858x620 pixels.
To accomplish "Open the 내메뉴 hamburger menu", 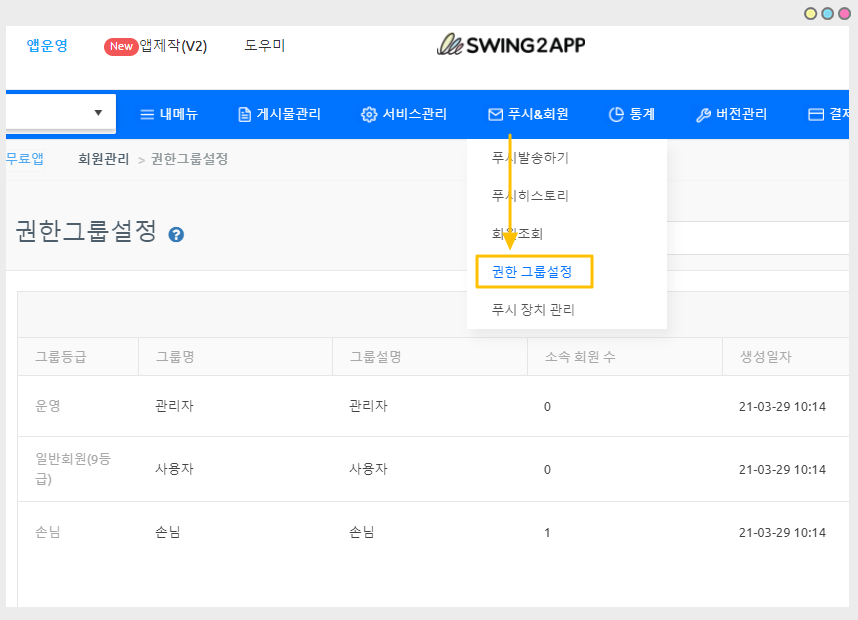I will pyautogui.click(x=169, y=114).
